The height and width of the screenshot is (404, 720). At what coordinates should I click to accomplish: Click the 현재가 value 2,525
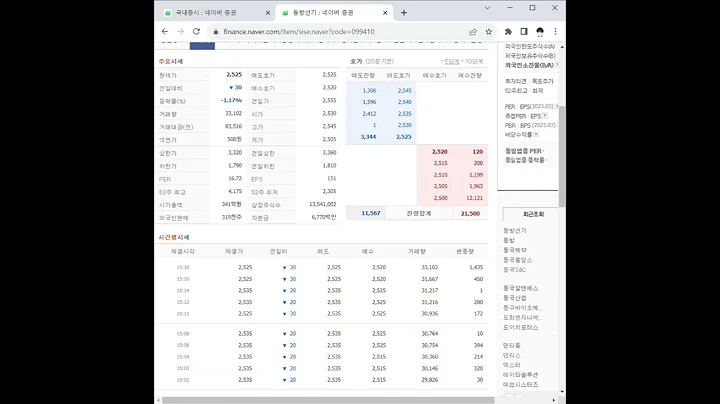point(234,74)
